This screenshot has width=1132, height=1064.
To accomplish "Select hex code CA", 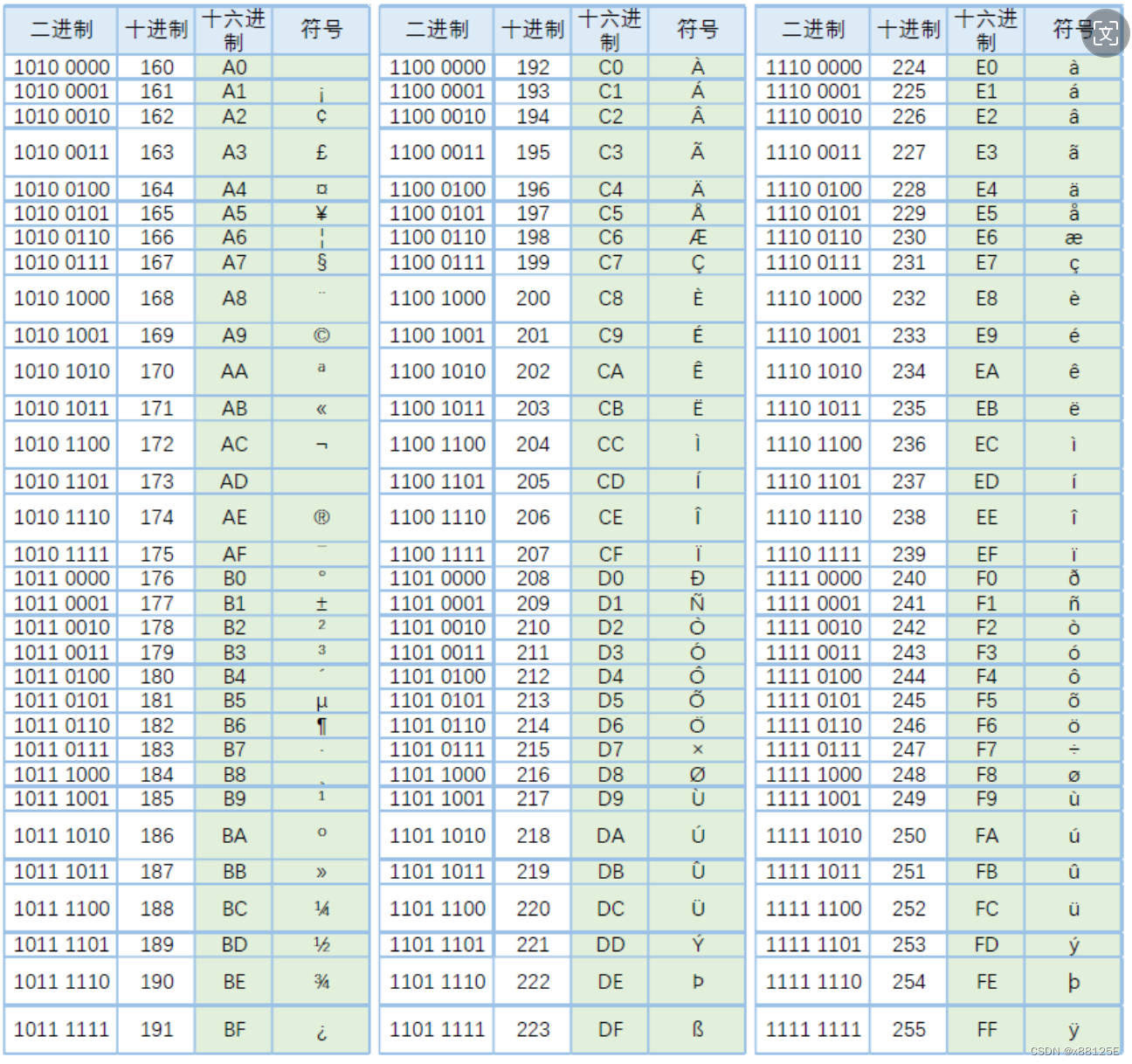I will pos(611,372).
